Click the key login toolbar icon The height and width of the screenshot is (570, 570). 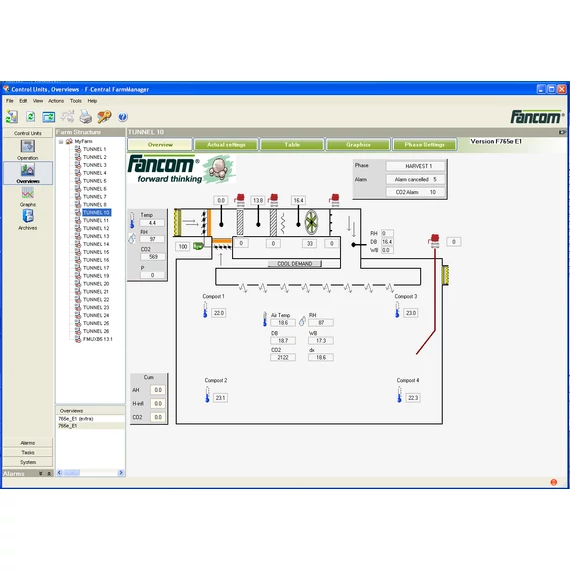pos(104,117)
